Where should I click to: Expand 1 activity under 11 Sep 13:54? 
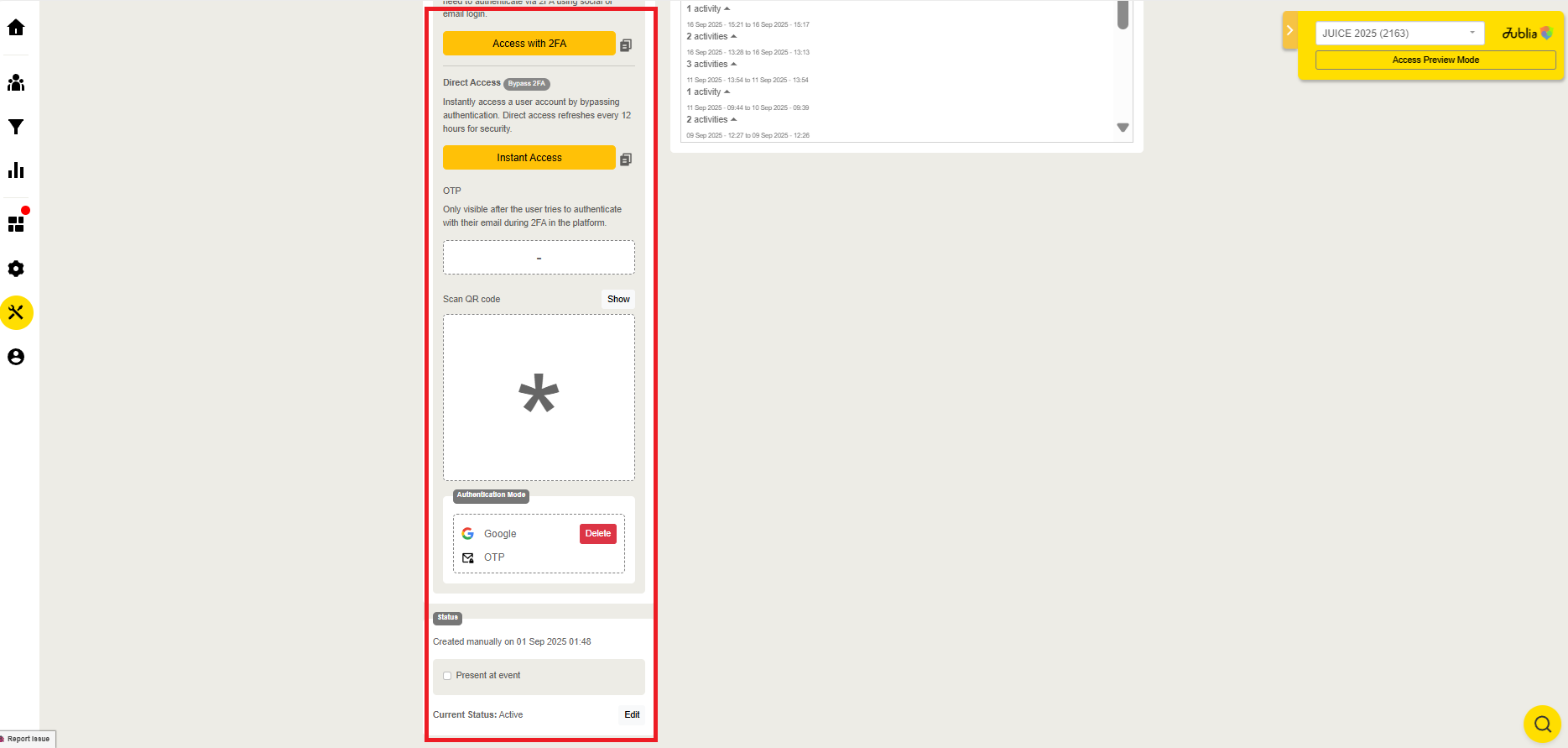pos(708,92)
